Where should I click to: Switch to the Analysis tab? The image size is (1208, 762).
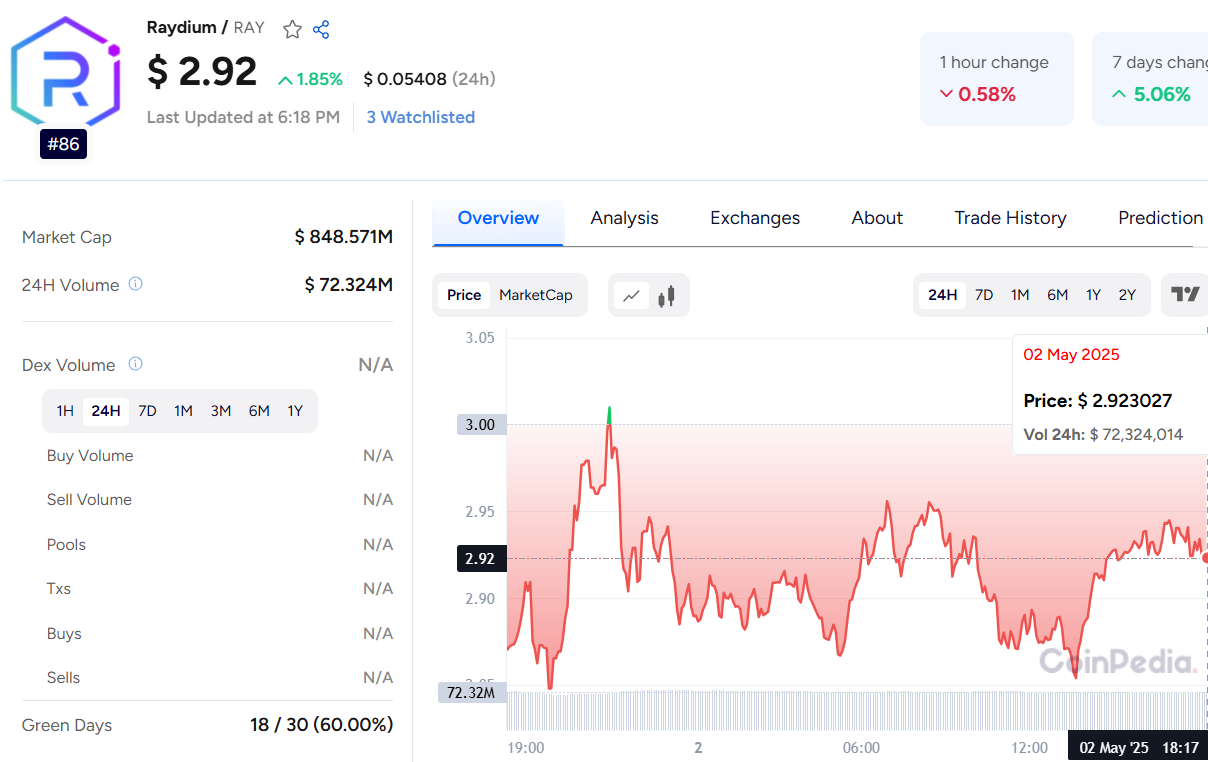click(x=625, y=218)
